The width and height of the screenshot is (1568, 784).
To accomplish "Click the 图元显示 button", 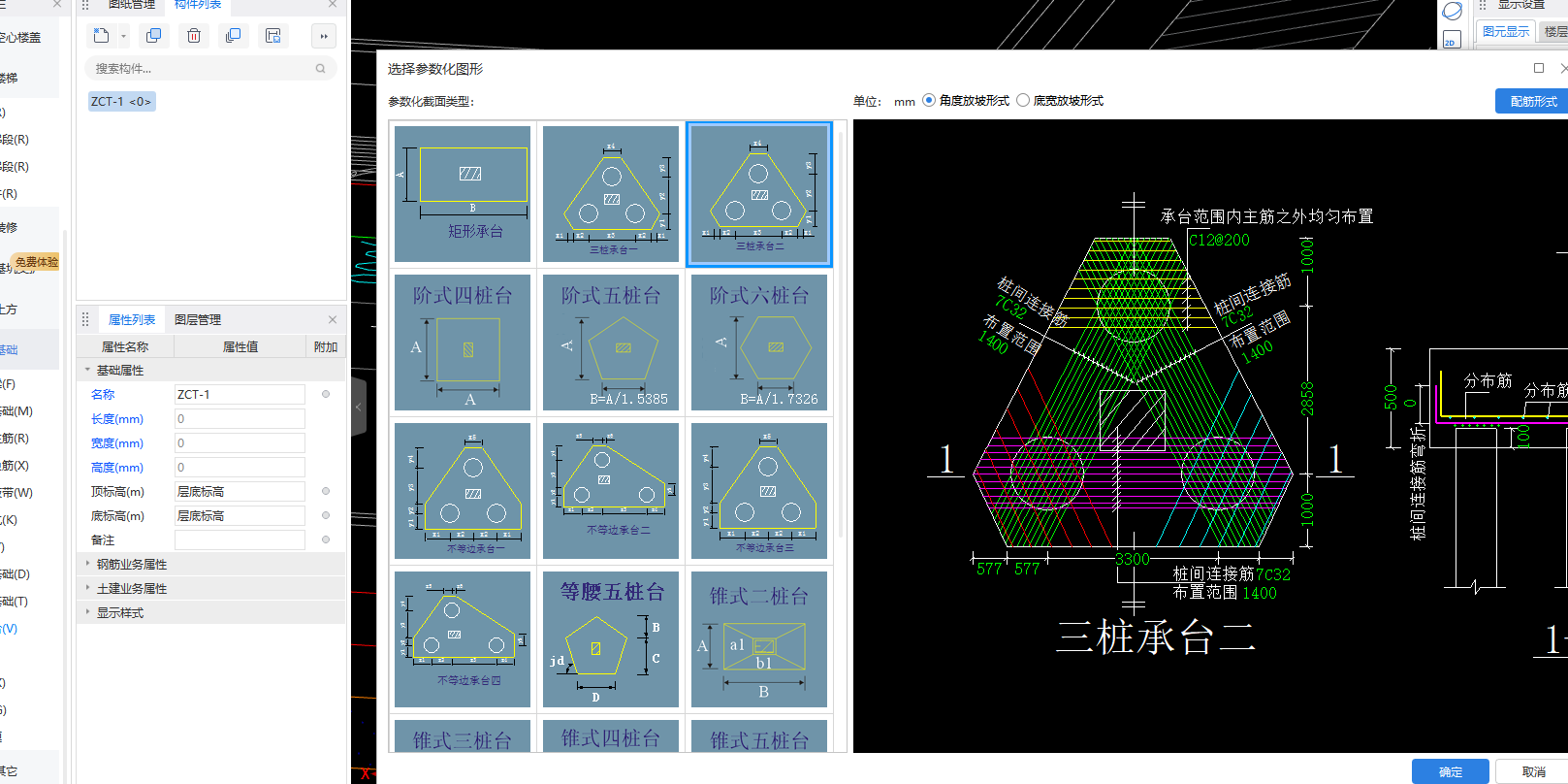I will point(1505,32).
